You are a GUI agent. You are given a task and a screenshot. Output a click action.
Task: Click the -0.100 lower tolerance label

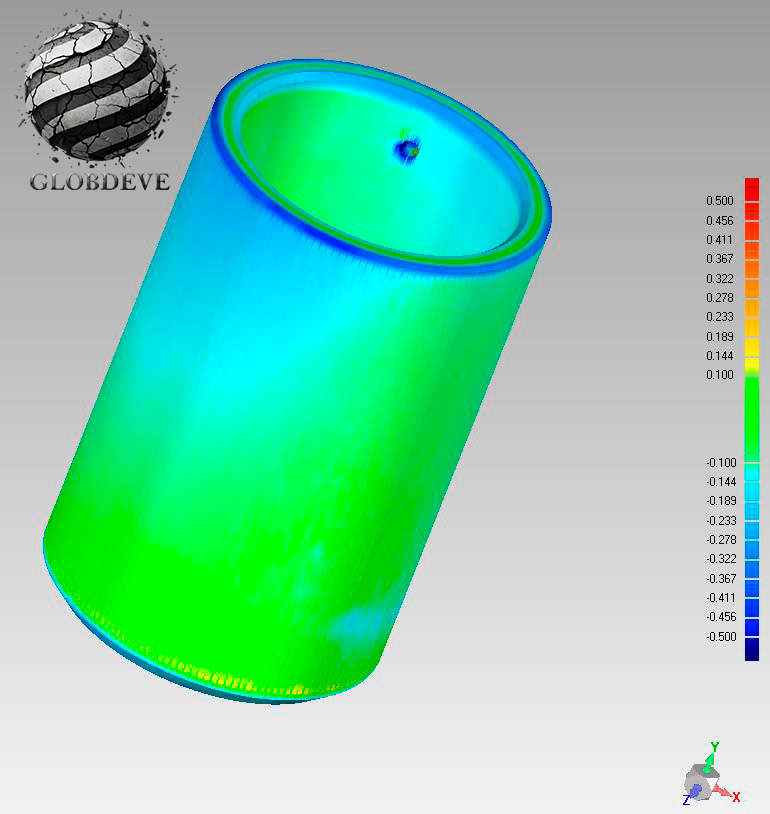pos(719,462)
